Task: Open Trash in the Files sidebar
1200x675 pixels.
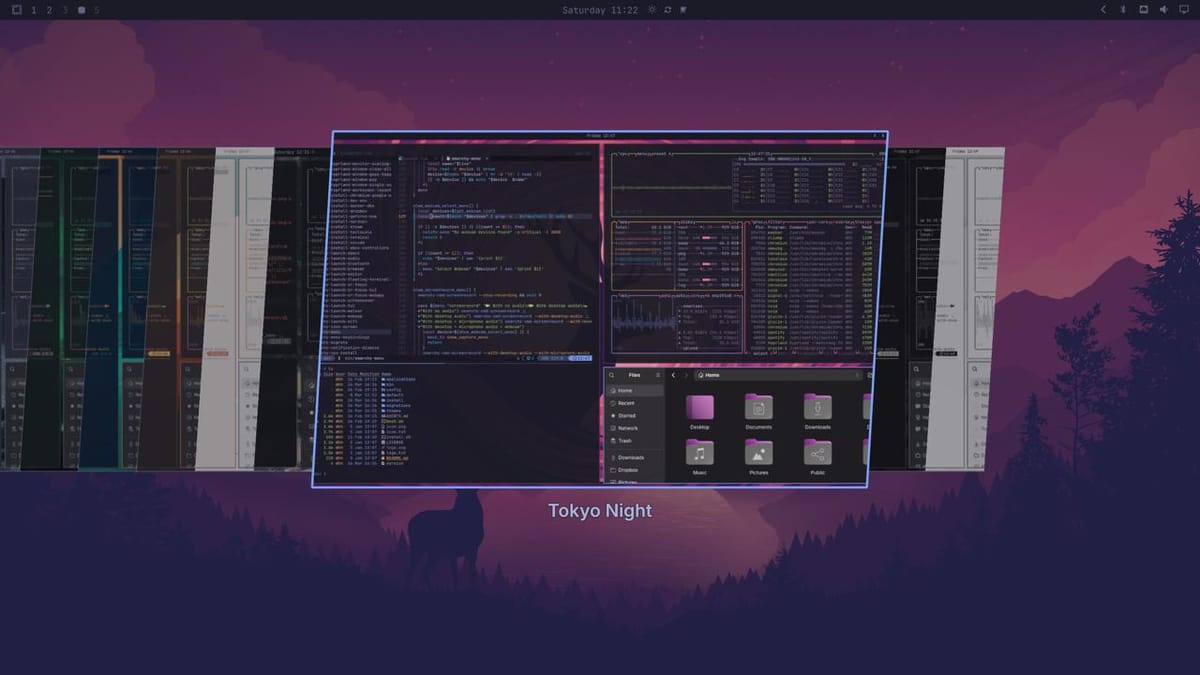Action: [x=635, y=441]
